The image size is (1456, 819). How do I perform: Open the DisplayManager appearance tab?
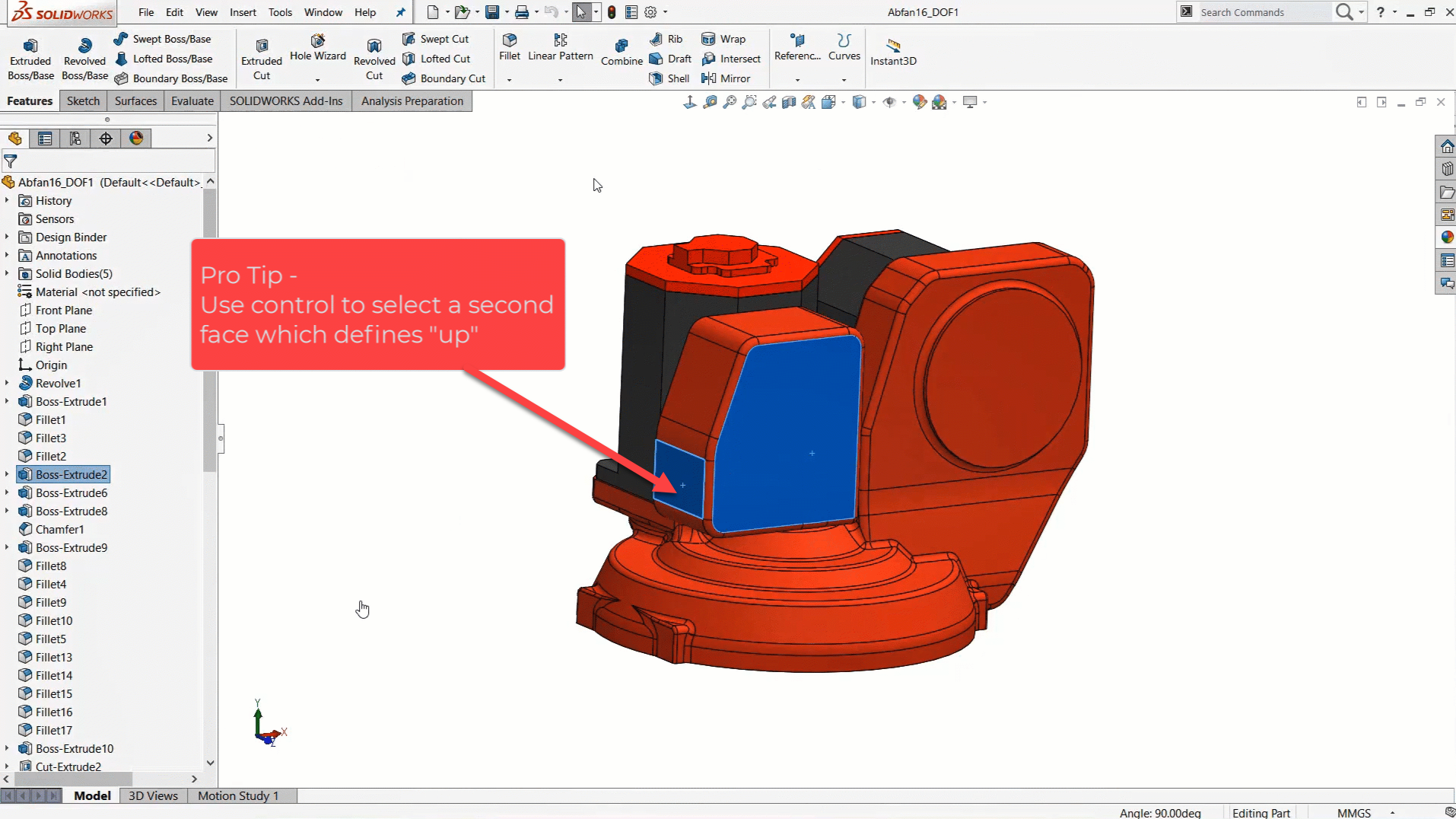tap(136, 139)
